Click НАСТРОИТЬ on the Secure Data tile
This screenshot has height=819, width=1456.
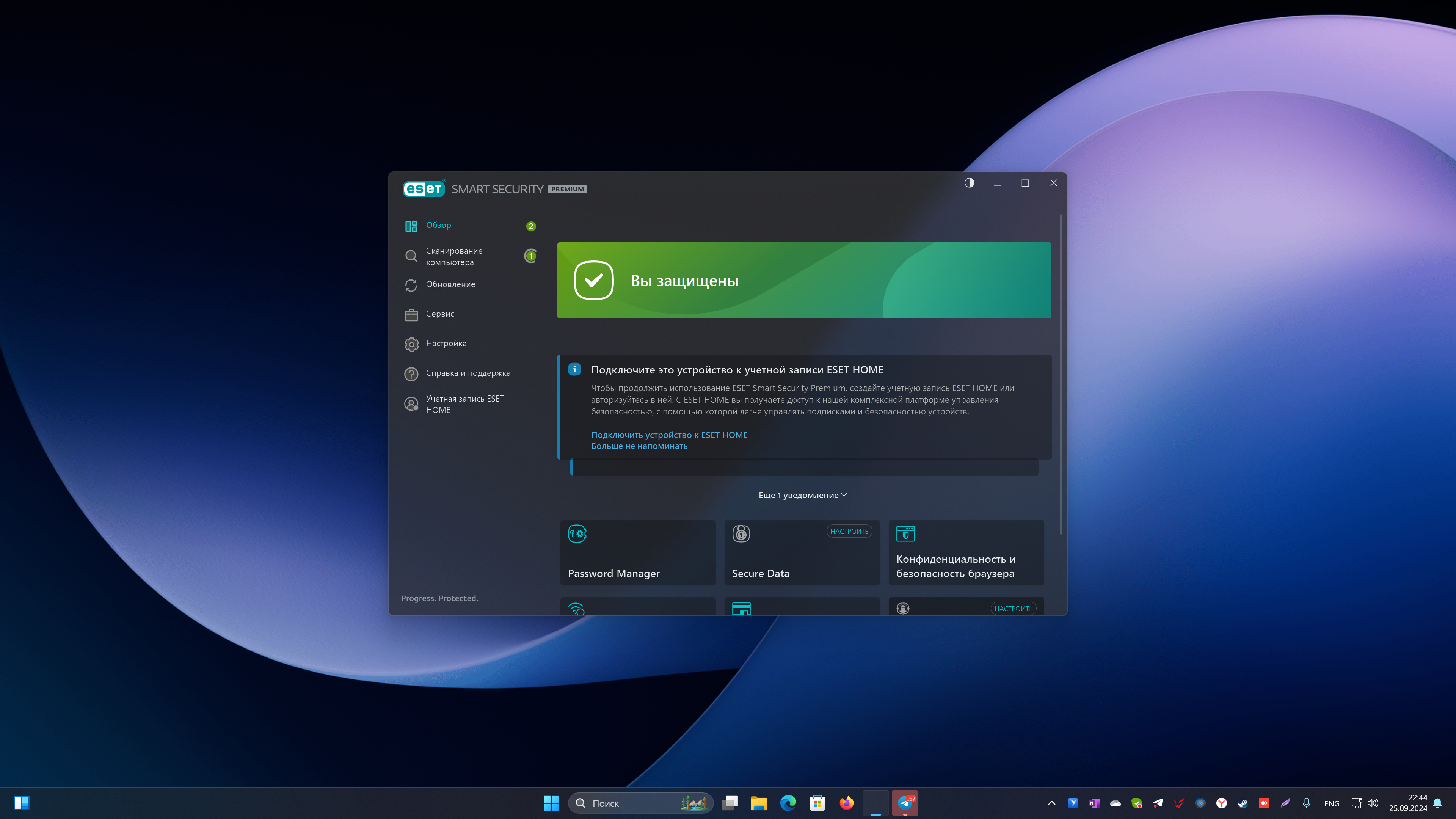pyautogui.click(x=849, y=531)
